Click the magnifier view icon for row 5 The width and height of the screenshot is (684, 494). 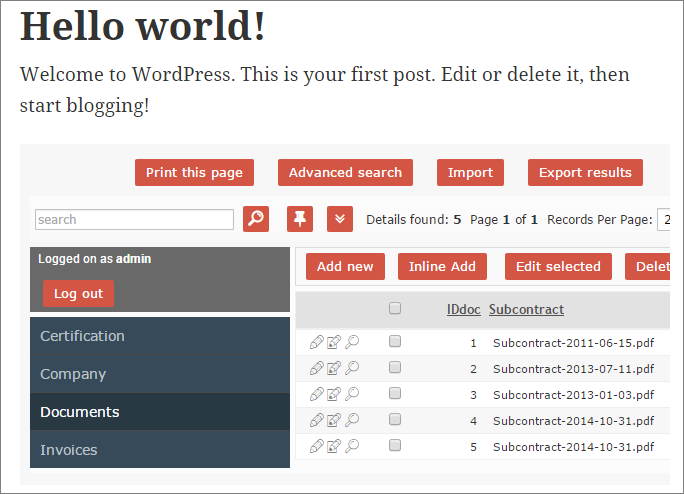click(x=352, y=446)
